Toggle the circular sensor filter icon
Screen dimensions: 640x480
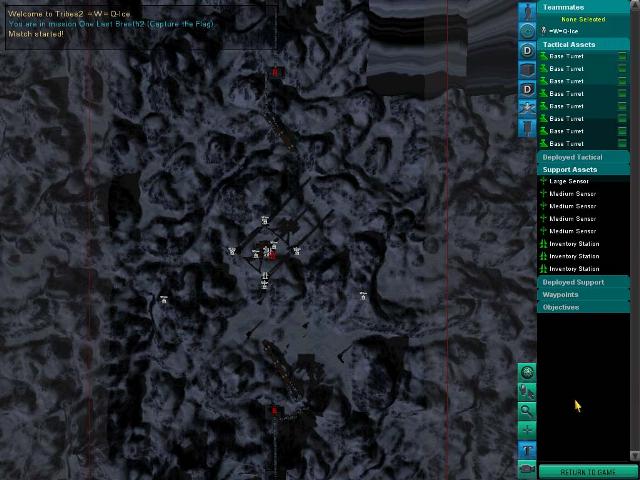(x=527, y=31)
